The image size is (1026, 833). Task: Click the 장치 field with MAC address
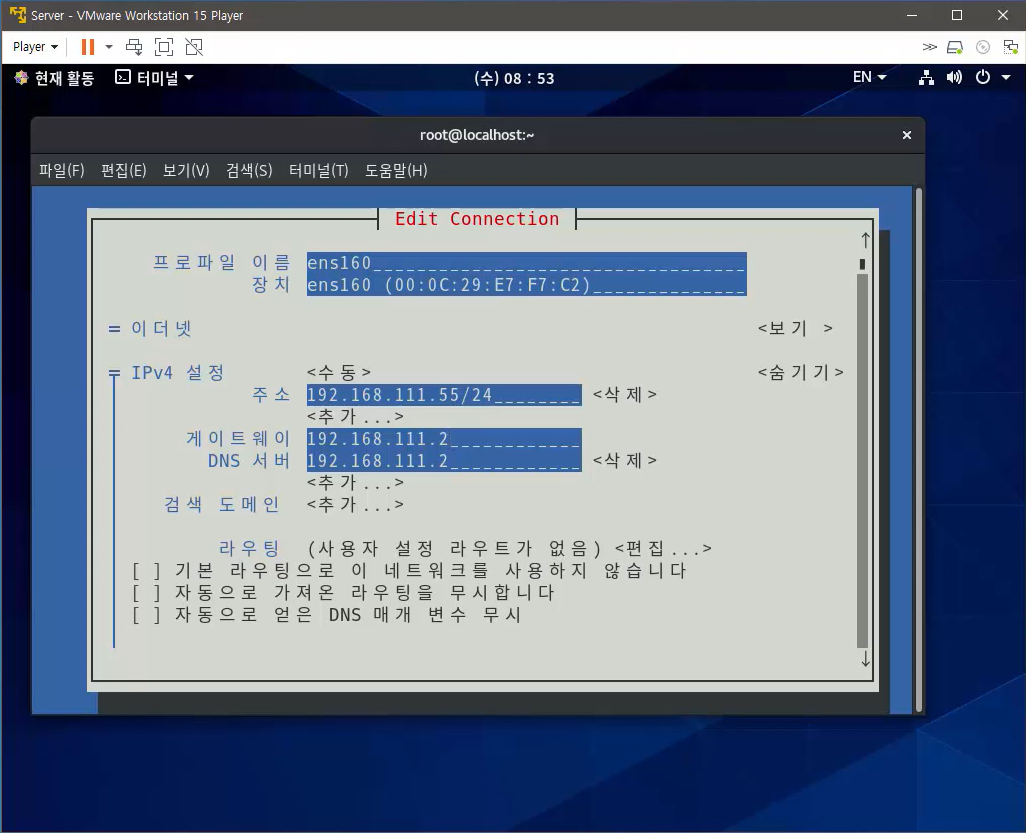point(527,285)
